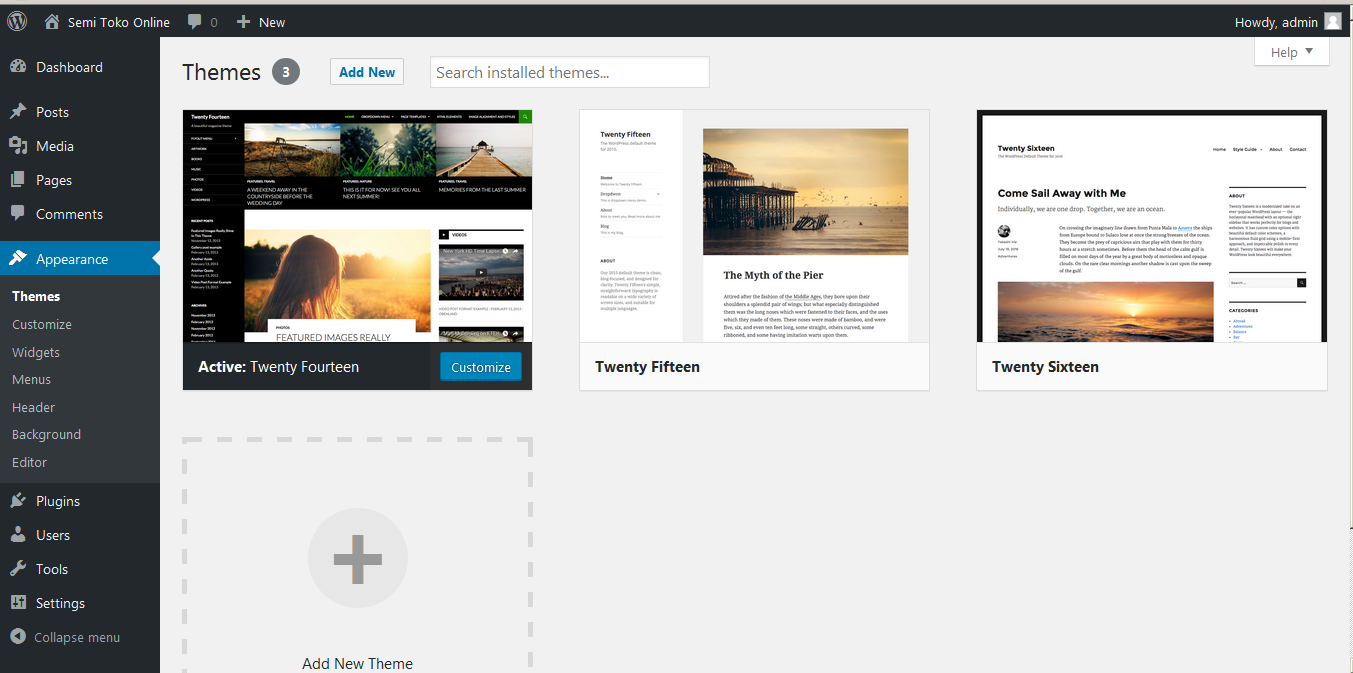
Task: Open the Plugins menu label
Action: click(x=58, y=501)
